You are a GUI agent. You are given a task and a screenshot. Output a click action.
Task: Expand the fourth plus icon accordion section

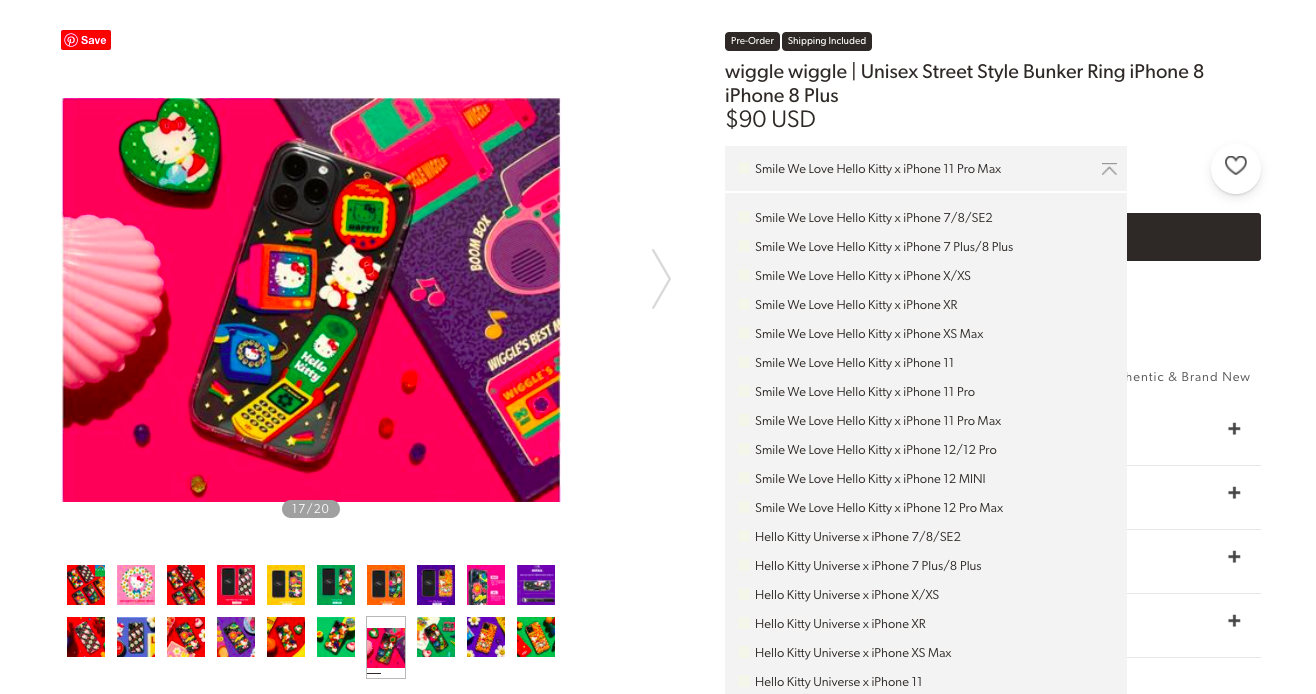(x=1234, y=621)
